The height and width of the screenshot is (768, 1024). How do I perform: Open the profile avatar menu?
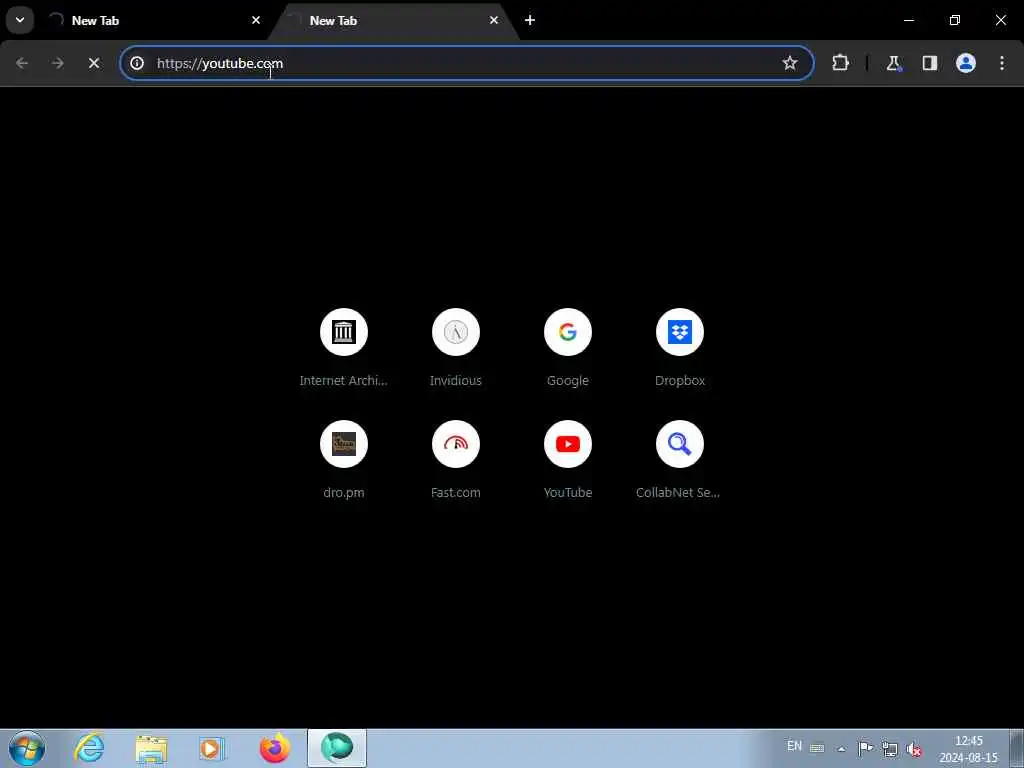[x=965, y=63]
